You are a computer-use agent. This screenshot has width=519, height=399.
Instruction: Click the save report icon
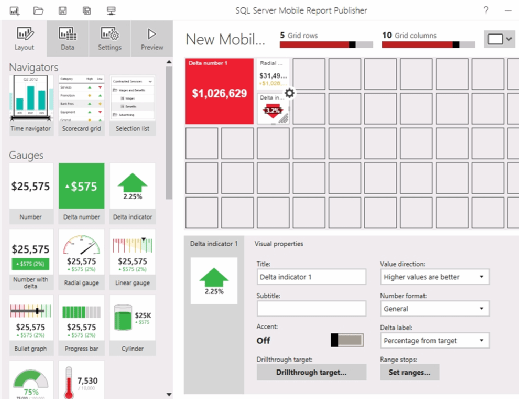coord(62,11)
